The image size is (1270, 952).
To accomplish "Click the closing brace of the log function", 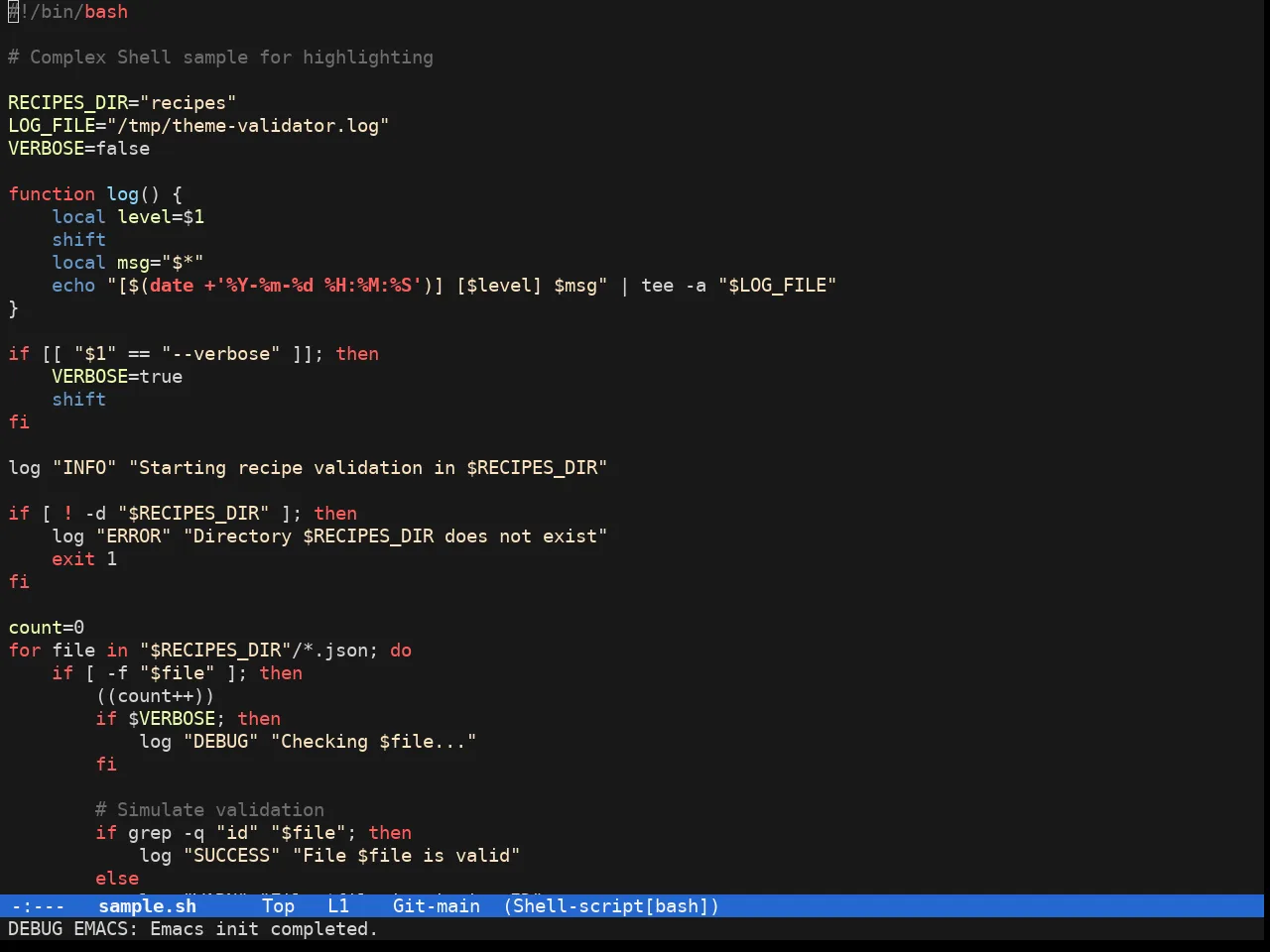I will point(14,308).
